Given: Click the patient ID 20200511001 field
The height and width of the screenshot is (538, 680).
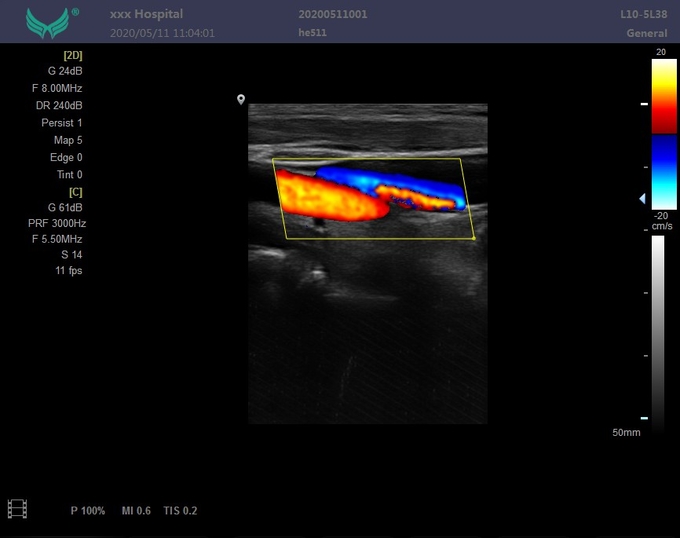Looking at the screenshot, I should coord(332,15).
